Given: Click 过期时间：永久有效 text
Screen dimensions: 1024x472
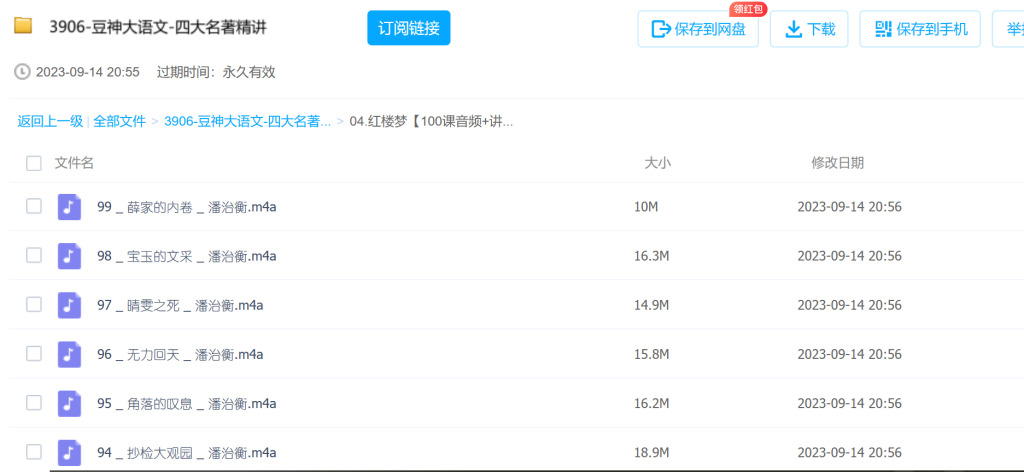Looking at the screenshot, I should (216, 72).
